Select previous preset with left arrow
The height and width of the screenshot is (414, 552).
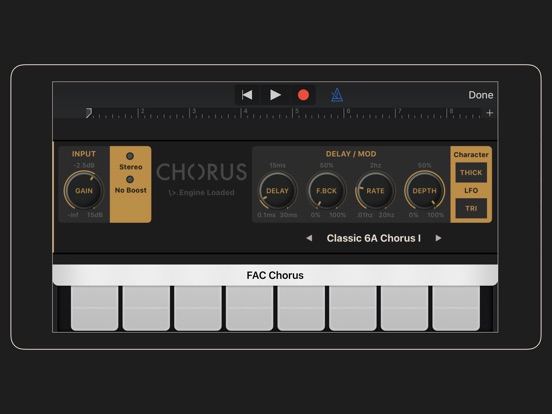[309, 238]
